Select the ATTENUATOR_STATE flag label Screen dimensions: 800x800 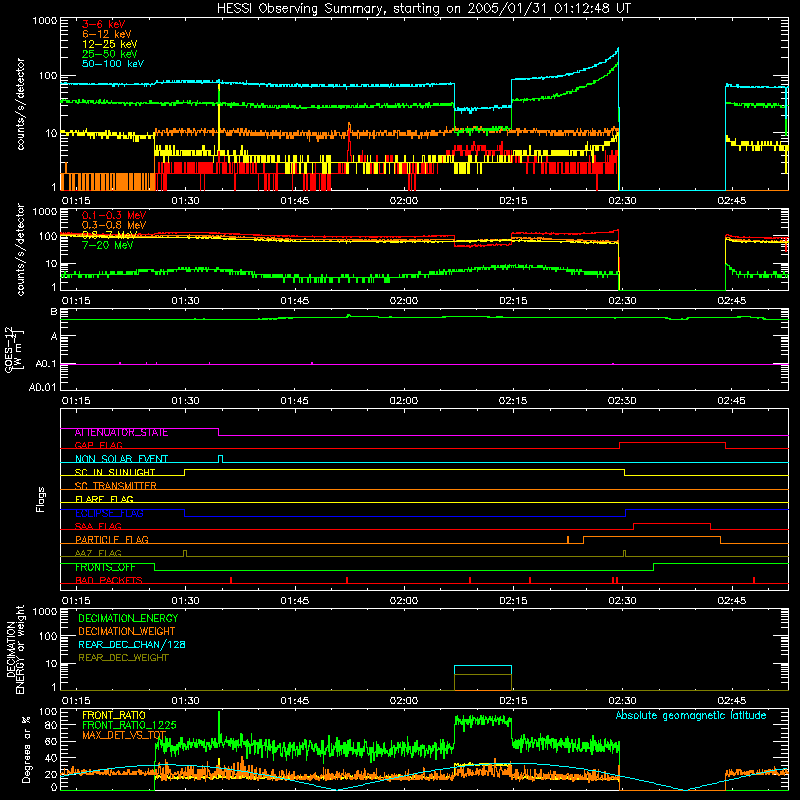(121, 433)
